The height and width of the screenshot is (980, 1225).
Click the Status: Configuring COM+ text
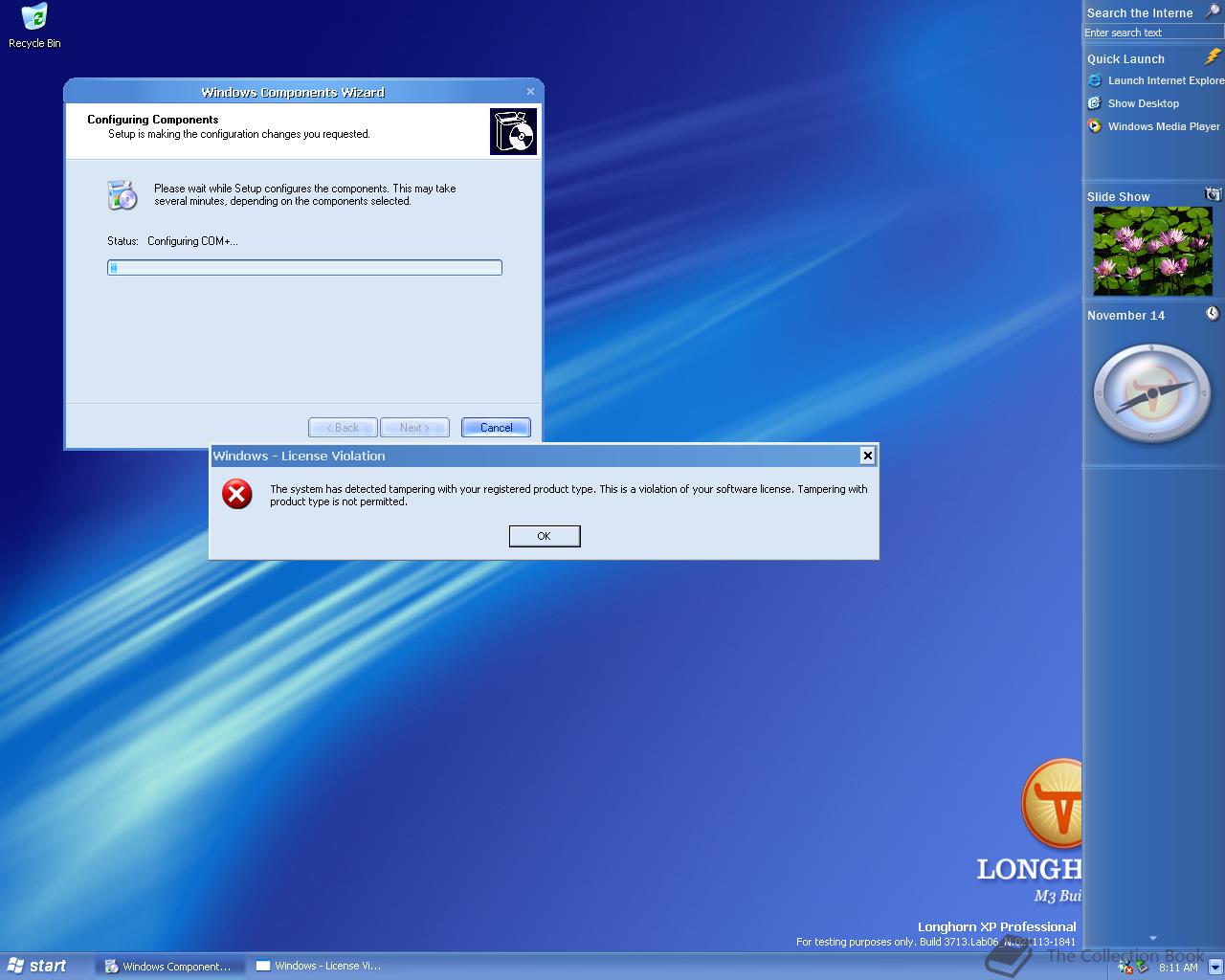pyautogui.click(x=173, y=241)
